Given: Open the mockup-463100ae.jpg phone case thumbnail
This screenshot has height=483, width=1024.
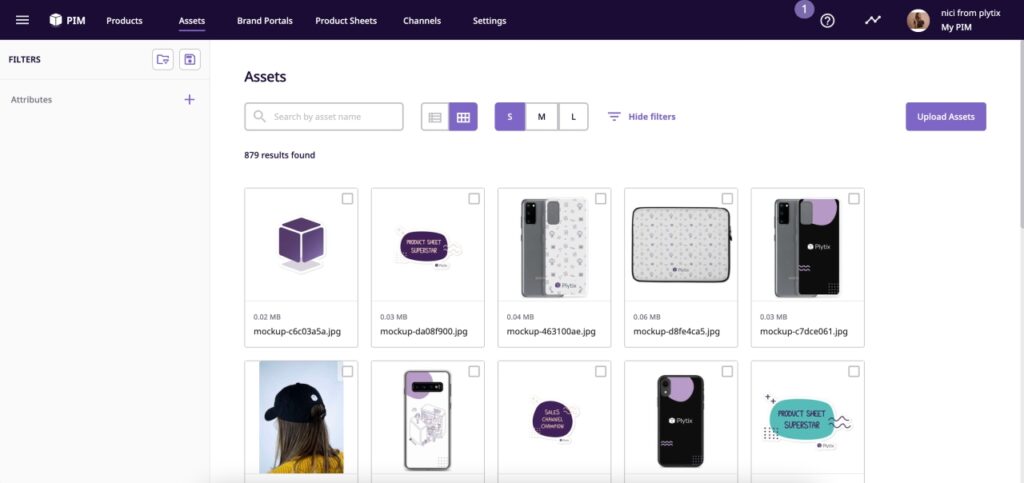Looking at the screenshot, I should [554, 245].
